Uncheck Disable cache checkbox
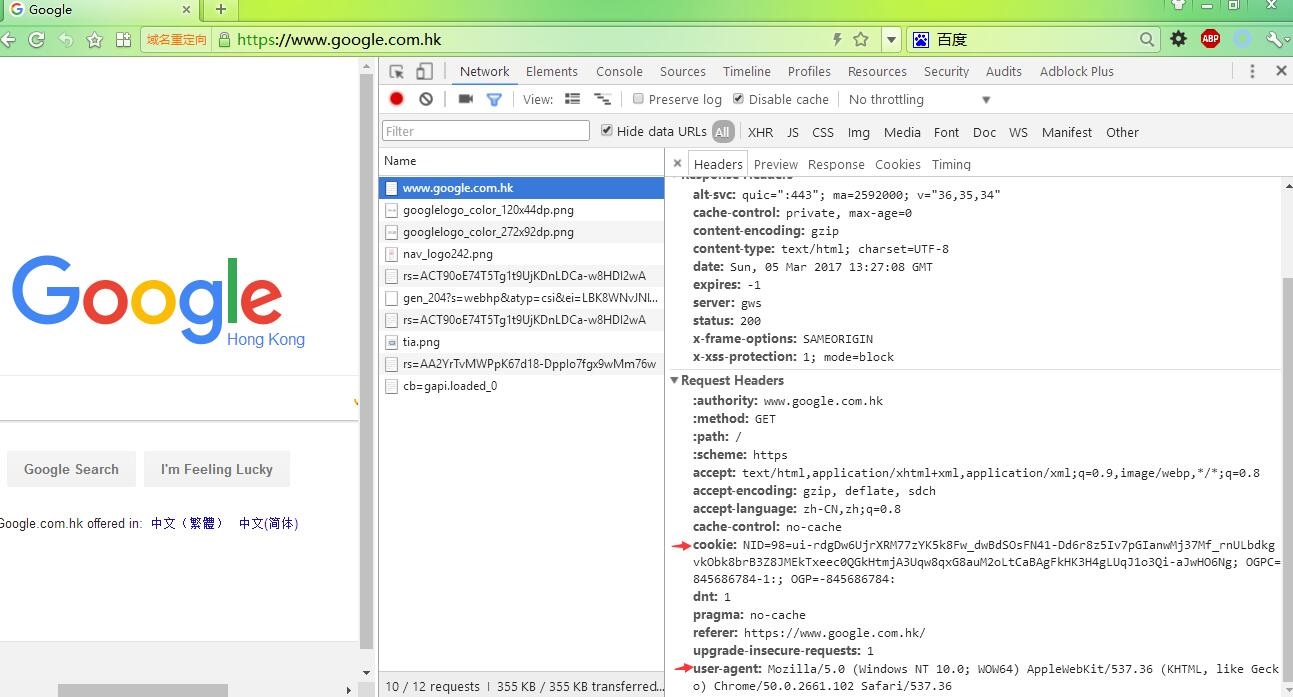This screenshot has width=1293, height=697. tap(738, 99)
